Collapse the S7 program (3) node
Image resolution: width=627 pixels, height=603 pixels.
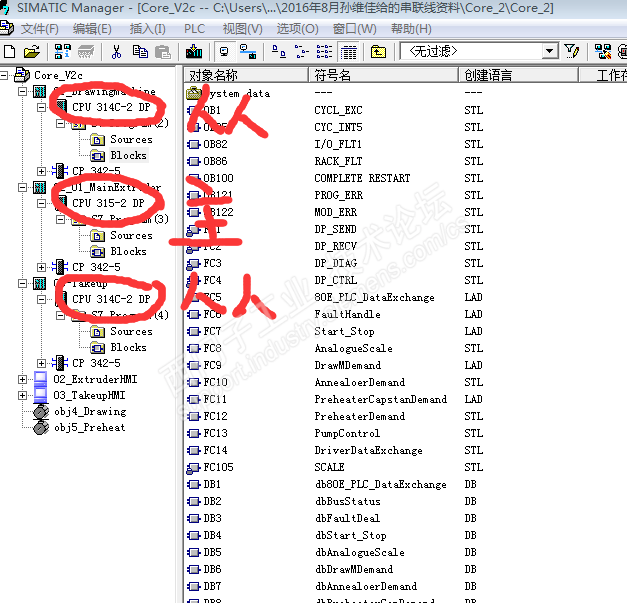point(60,219)
